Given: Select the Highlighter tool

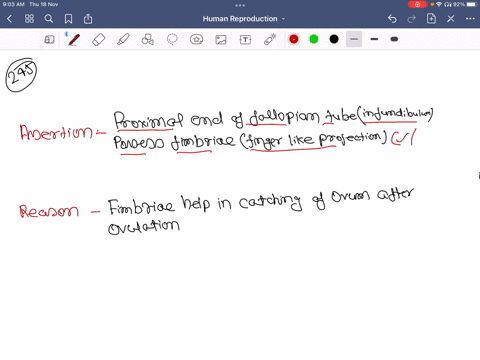Looking at the screenshot, I should click(123, 40).
